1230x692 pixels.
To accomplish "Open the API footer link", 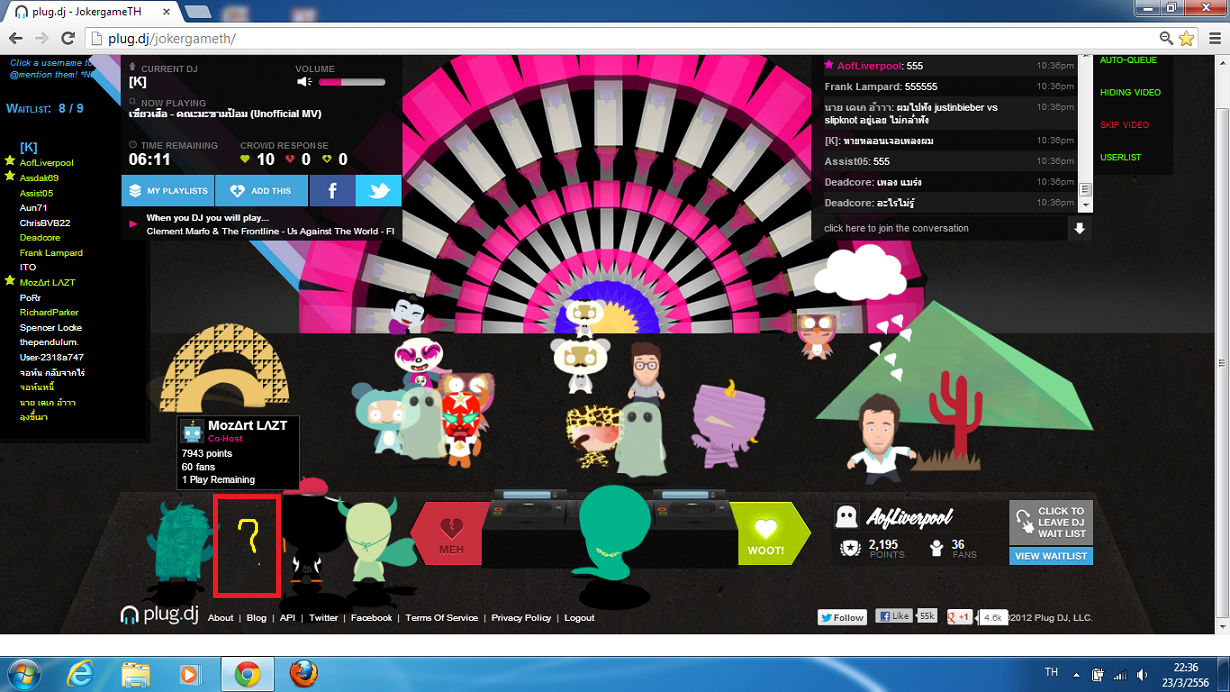I will point(287,618).
